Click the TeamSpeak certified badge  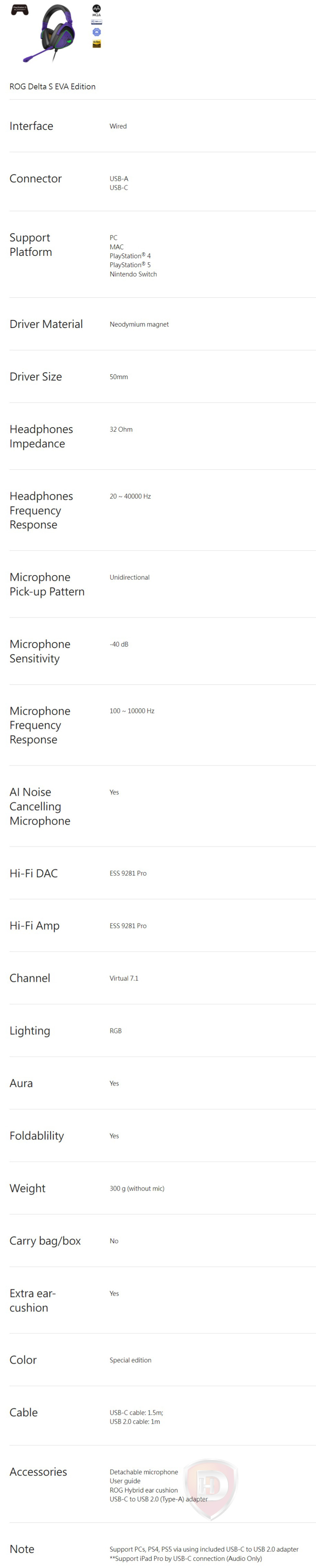[x=96, y=22]
